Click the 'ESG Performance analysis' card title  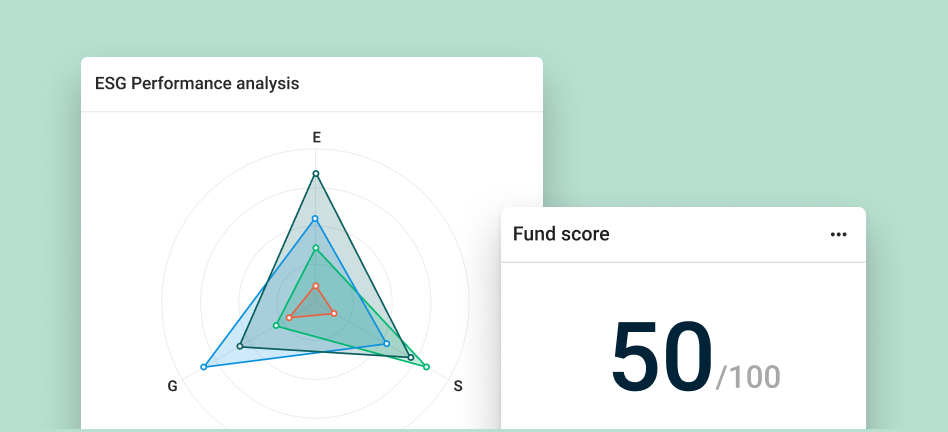point(197,84)
